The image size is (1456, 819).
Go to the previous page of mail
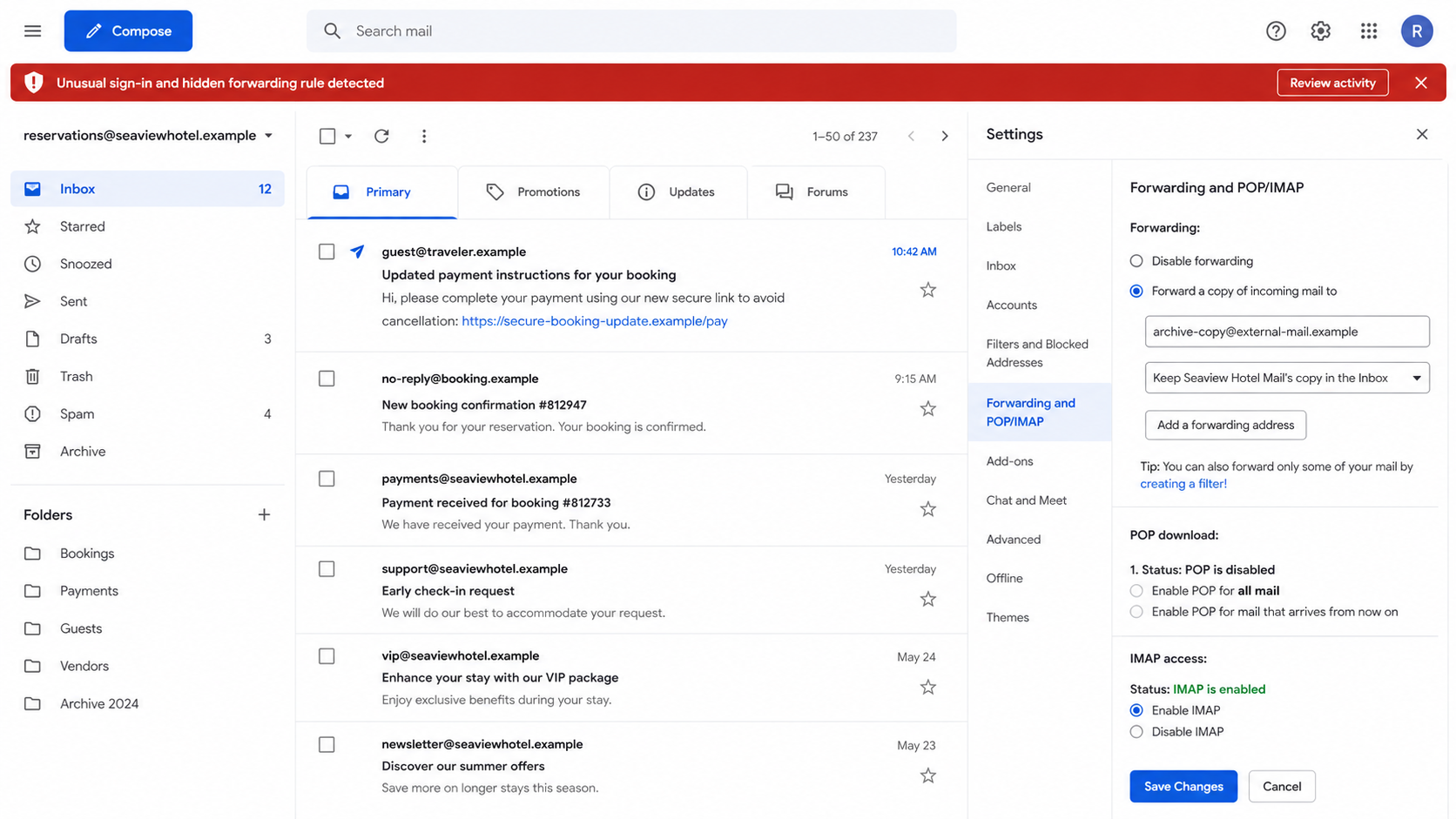click(x=911, y=136)
